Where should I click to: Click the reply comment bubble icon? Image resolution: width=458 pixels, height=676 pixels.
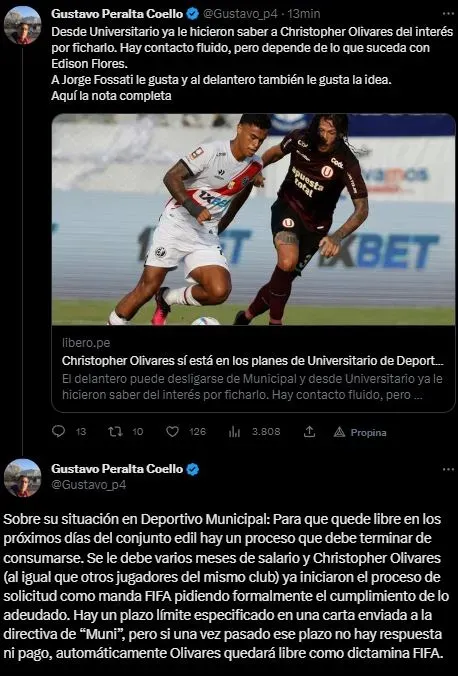point(58,432)
